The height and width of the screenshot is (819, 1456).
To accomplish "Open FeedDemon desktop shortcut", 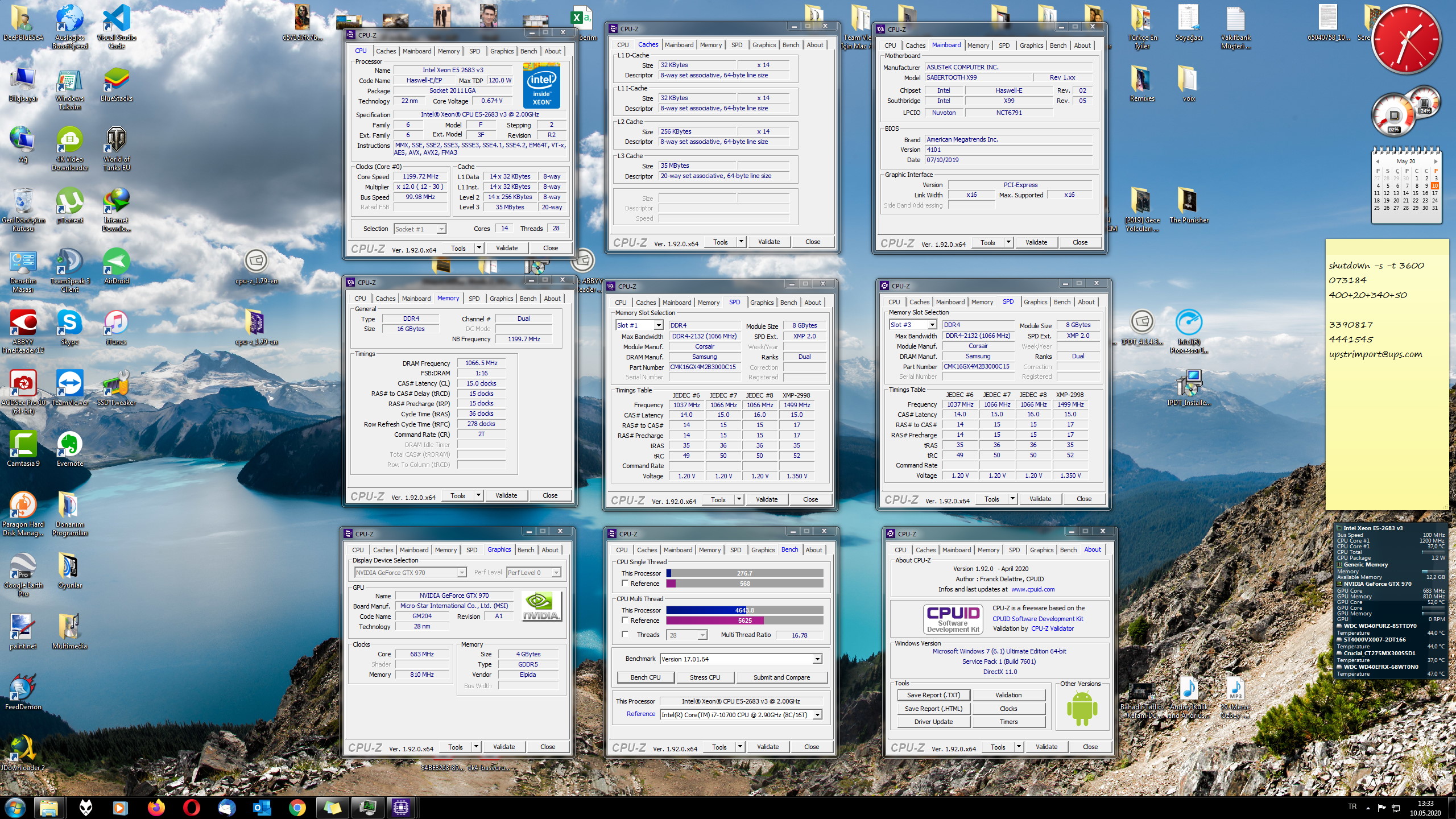I will [23, 692].
